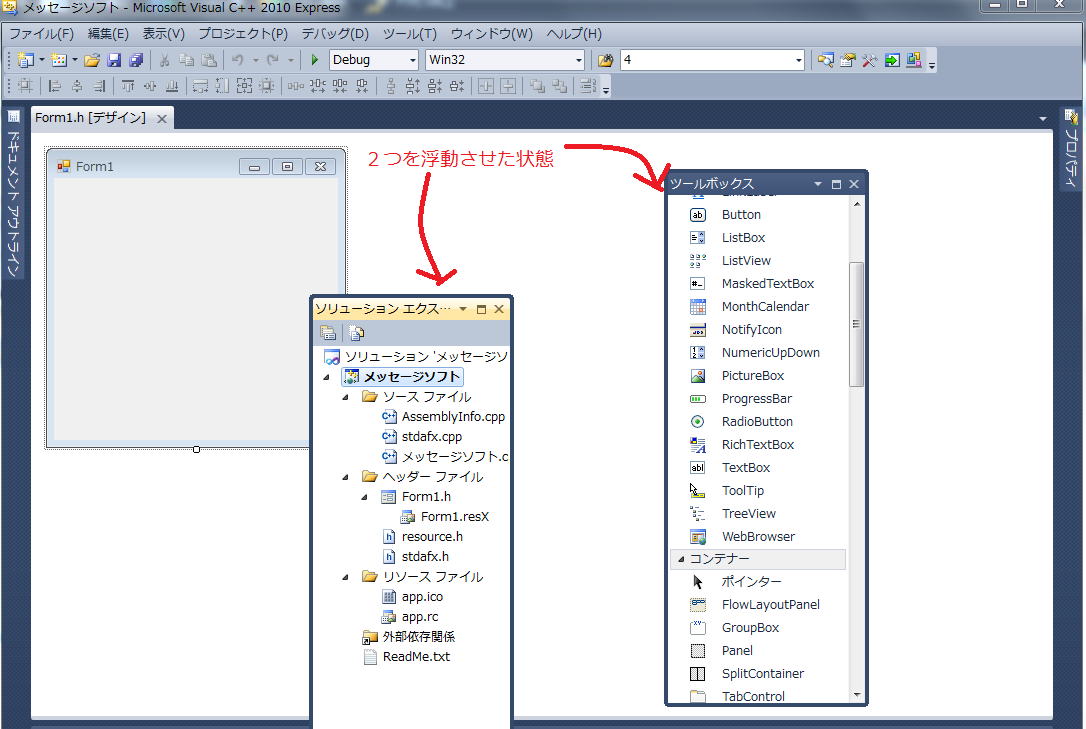This screenshot has width=1086, height=729.
Task: Click the toolbox scroll down arrow
Action: 856,695
